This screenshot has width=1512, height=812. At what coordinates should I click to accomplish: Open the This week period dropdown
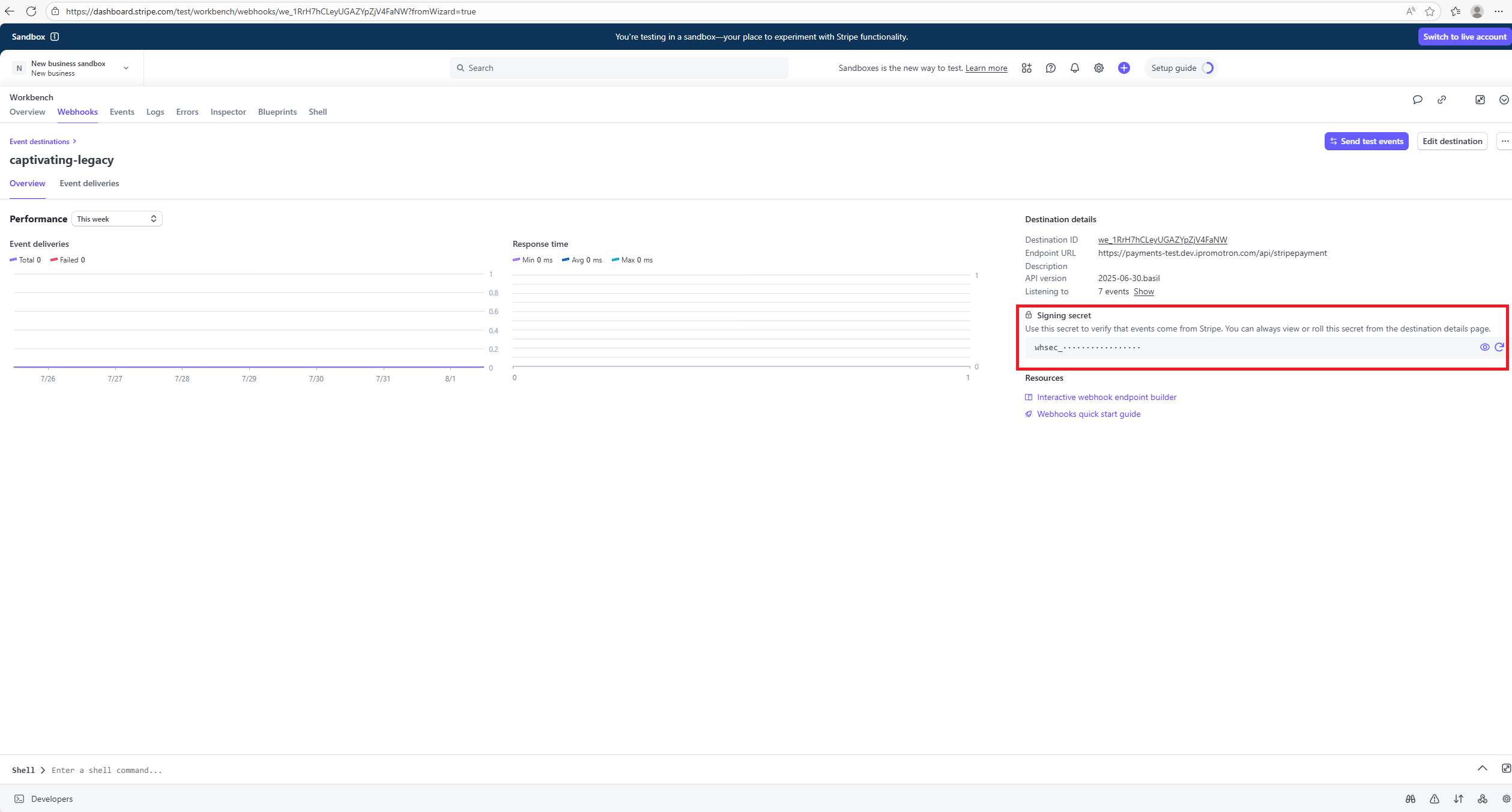(117, 219)
